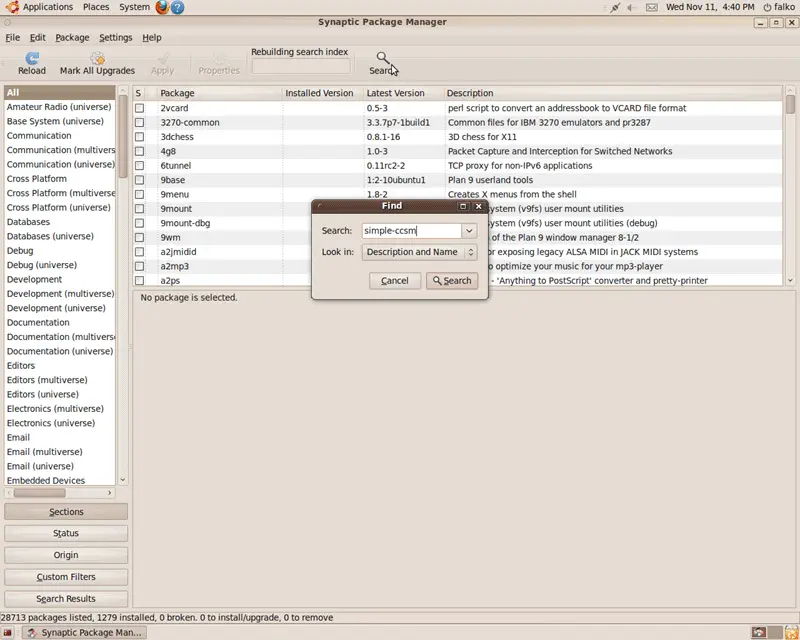Viewport: 800px width, 640px height.
Task: Click the mail envelope tray icon
Action: click(x=652, y=7)
